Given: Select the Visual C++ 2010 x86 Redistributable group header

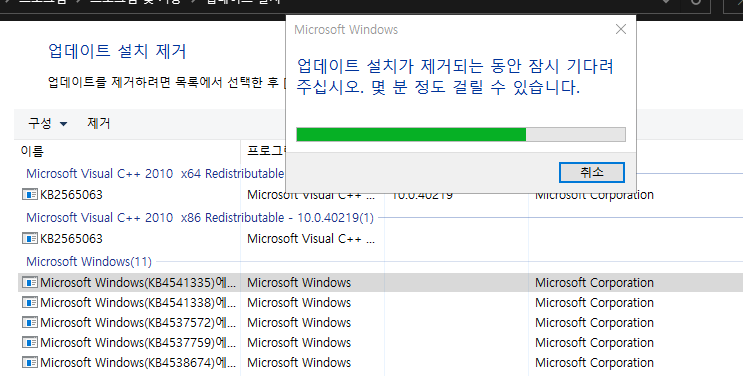Looking at the screenshot, I should point(200,218).
